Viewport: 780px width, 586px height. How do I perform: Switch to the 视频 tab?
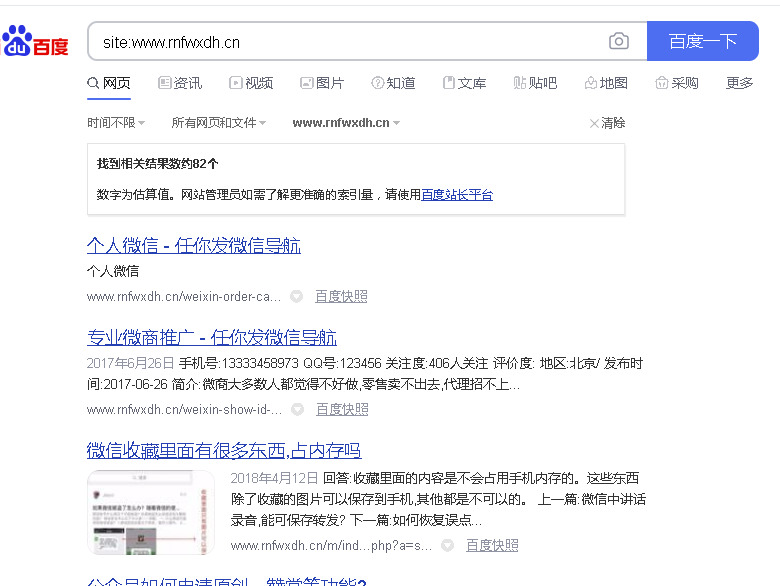tap(251, 83)
